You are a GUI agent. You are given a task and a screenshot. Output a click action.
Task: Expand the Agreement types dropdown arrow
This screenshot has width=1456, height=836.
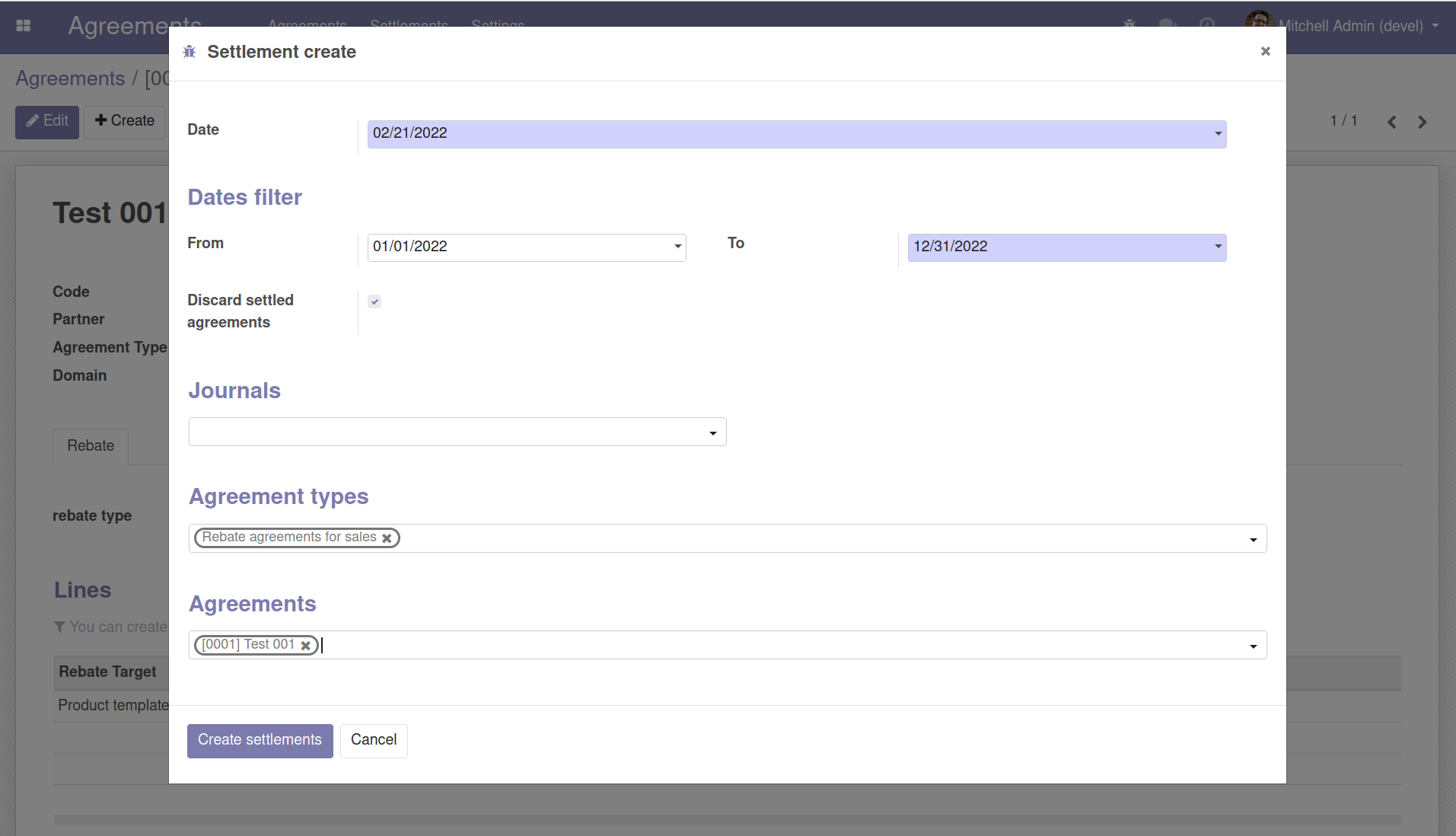(x=1253, y=540)
